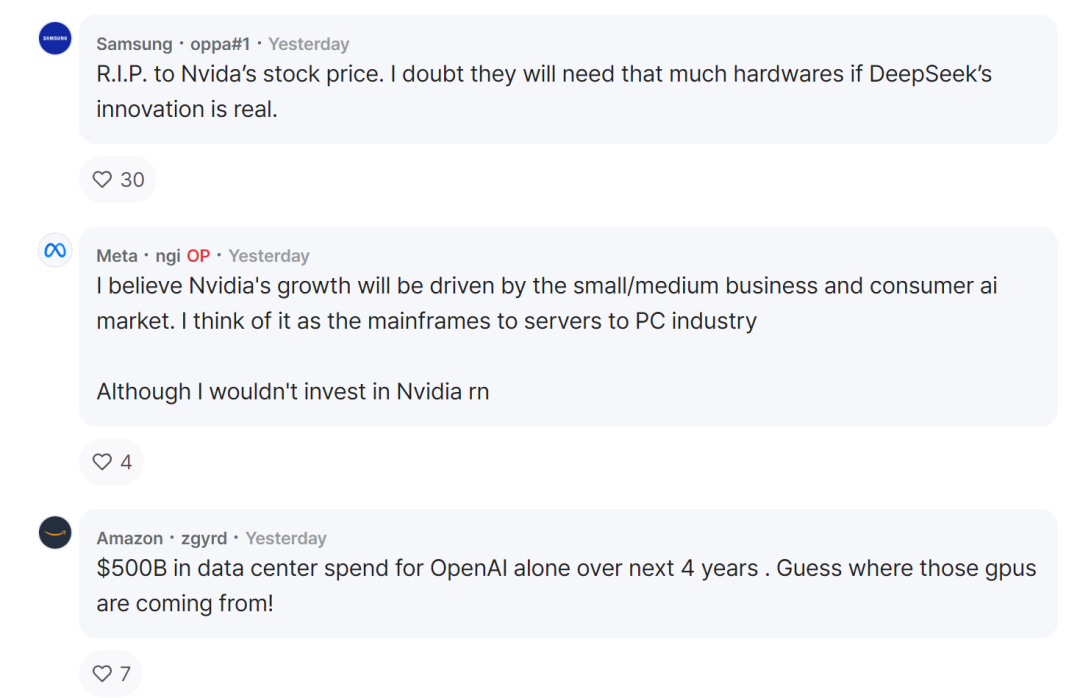View the oppa#1 user profile
The height and width of the screenshot is (698, 1080).
[x=220, y=44]
